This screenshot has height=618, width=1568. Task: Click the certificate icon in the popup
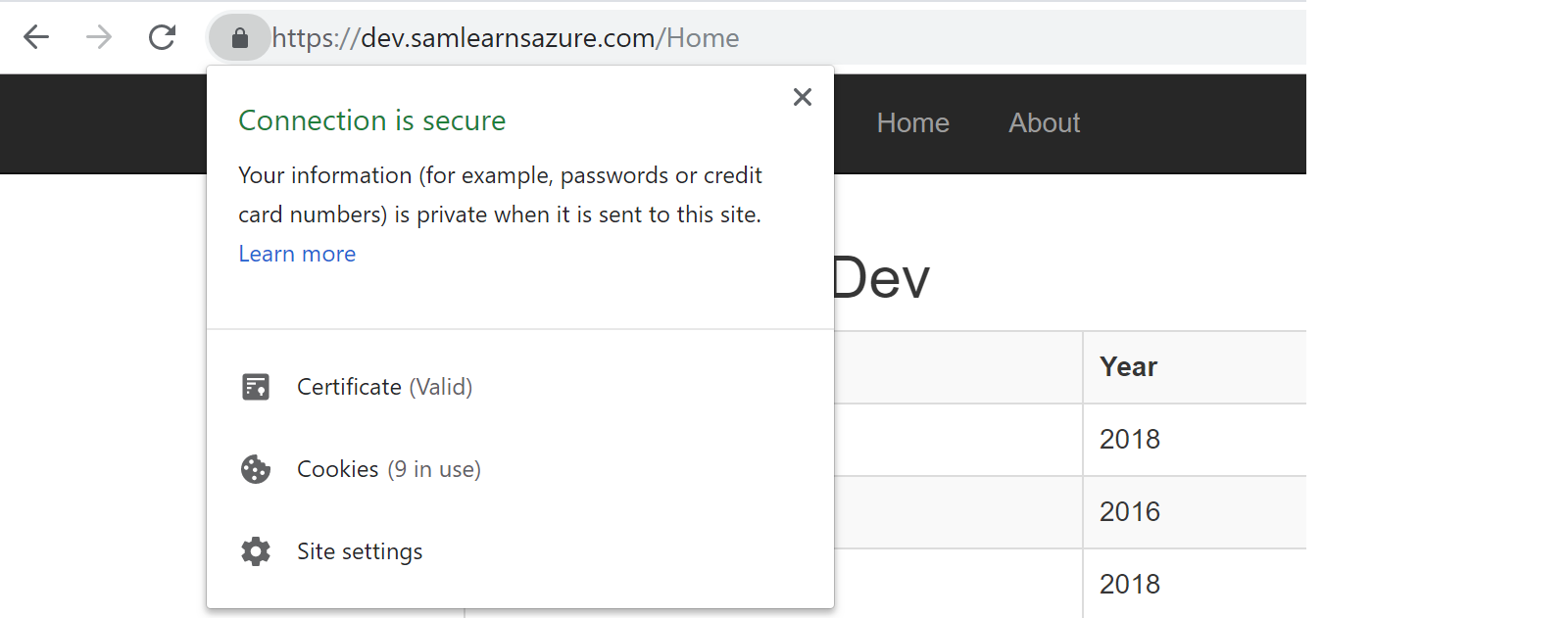(x=256, y=387)
